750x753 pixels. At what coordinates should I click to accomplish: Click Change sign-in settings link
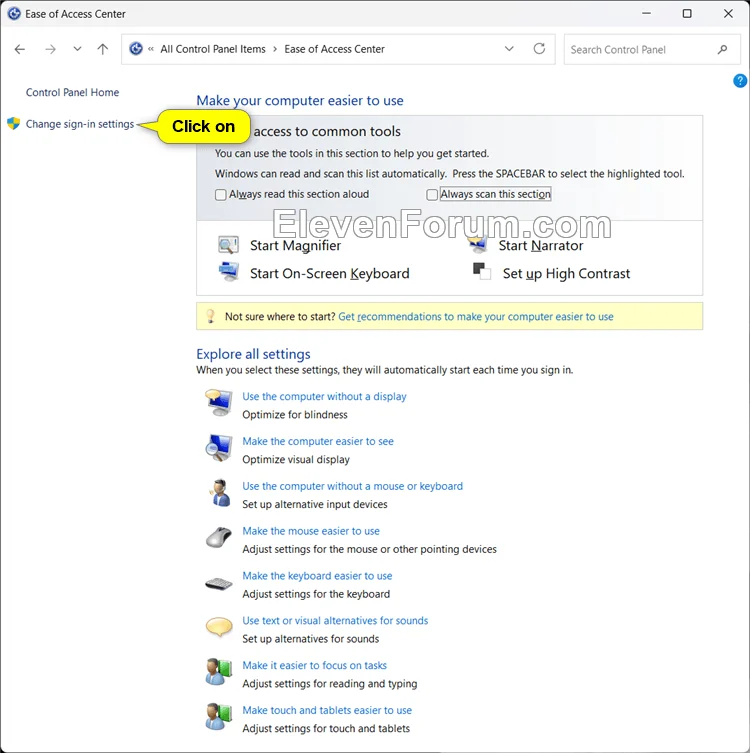point(80,124)
